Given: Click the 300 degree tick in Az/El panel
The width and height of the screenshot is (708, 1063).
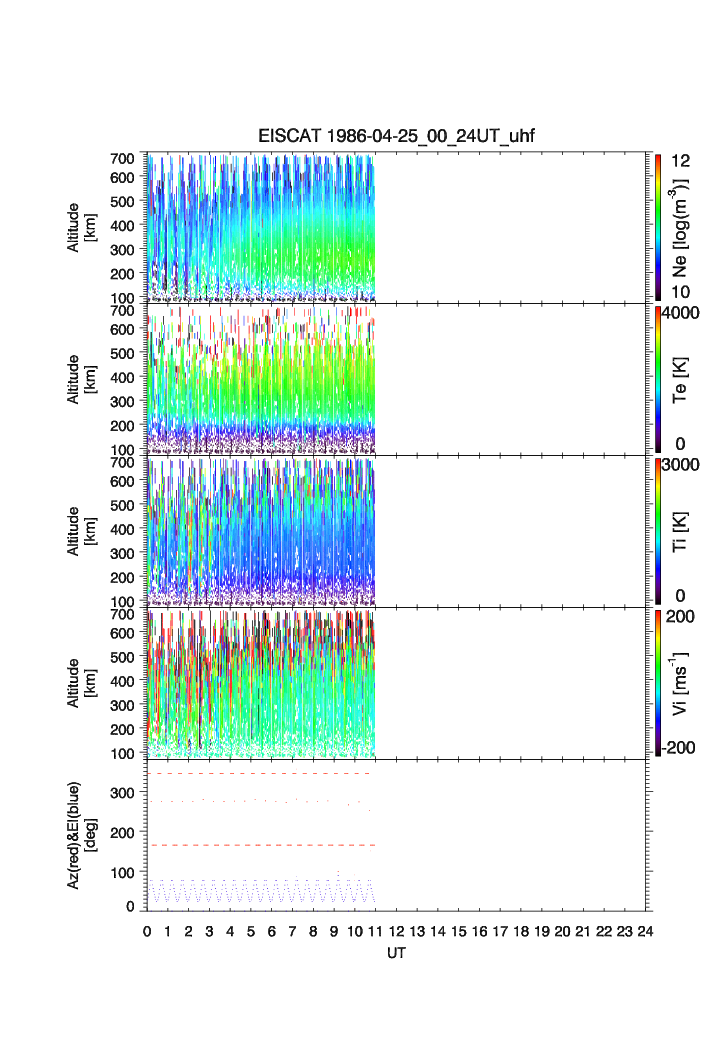Looking at the screenshot, I should point(122,793).
